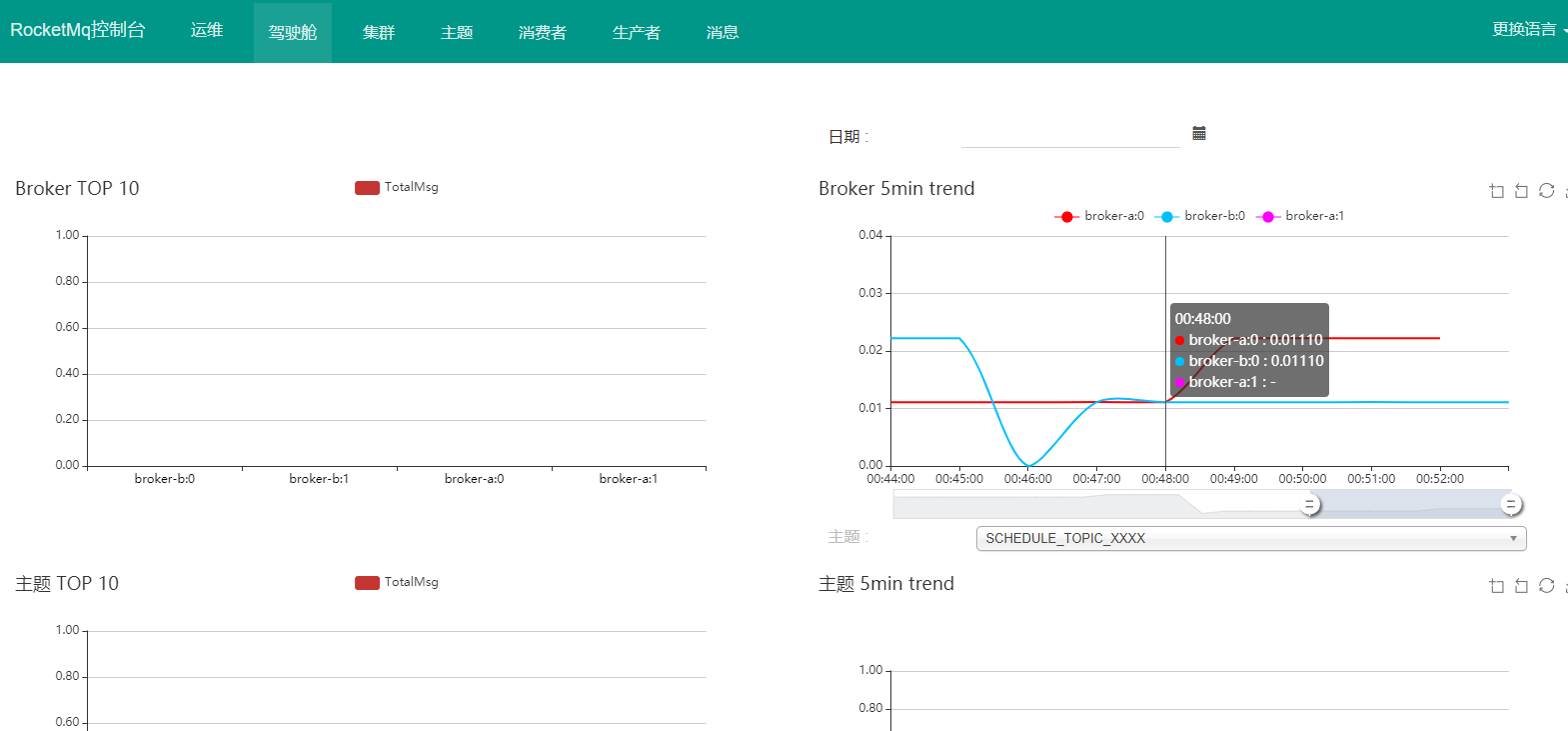The image size is (1568, 731).
Task: Click the 主题 TOP 10 chart title
Action: click(67, 583)
